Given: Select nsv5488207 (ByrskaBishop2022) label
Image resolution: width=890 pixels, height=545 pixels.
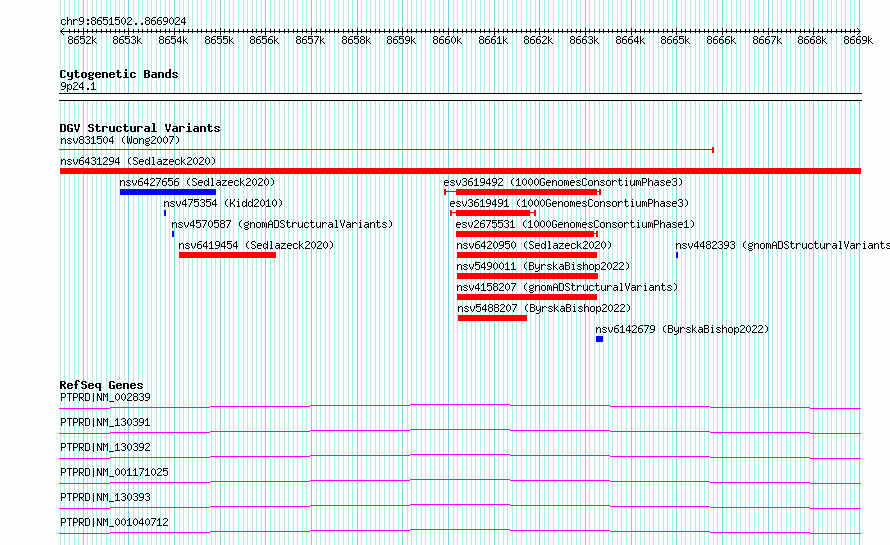Looking at the screenshot, I should [544, 308].
